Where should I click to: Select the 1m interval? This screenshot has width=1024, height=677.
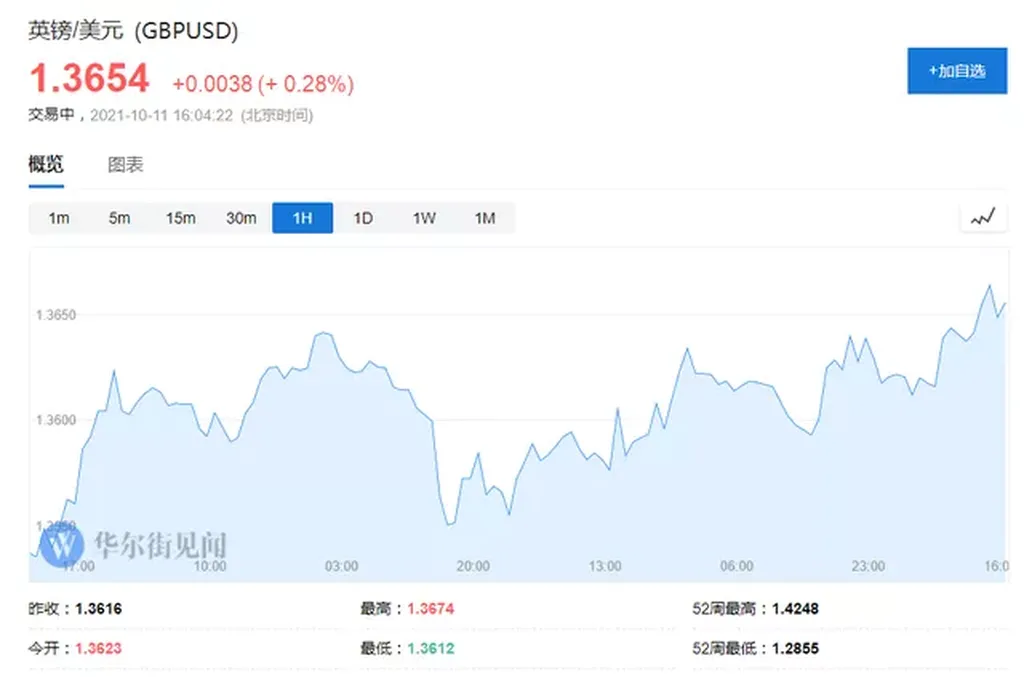pos(59,218)
